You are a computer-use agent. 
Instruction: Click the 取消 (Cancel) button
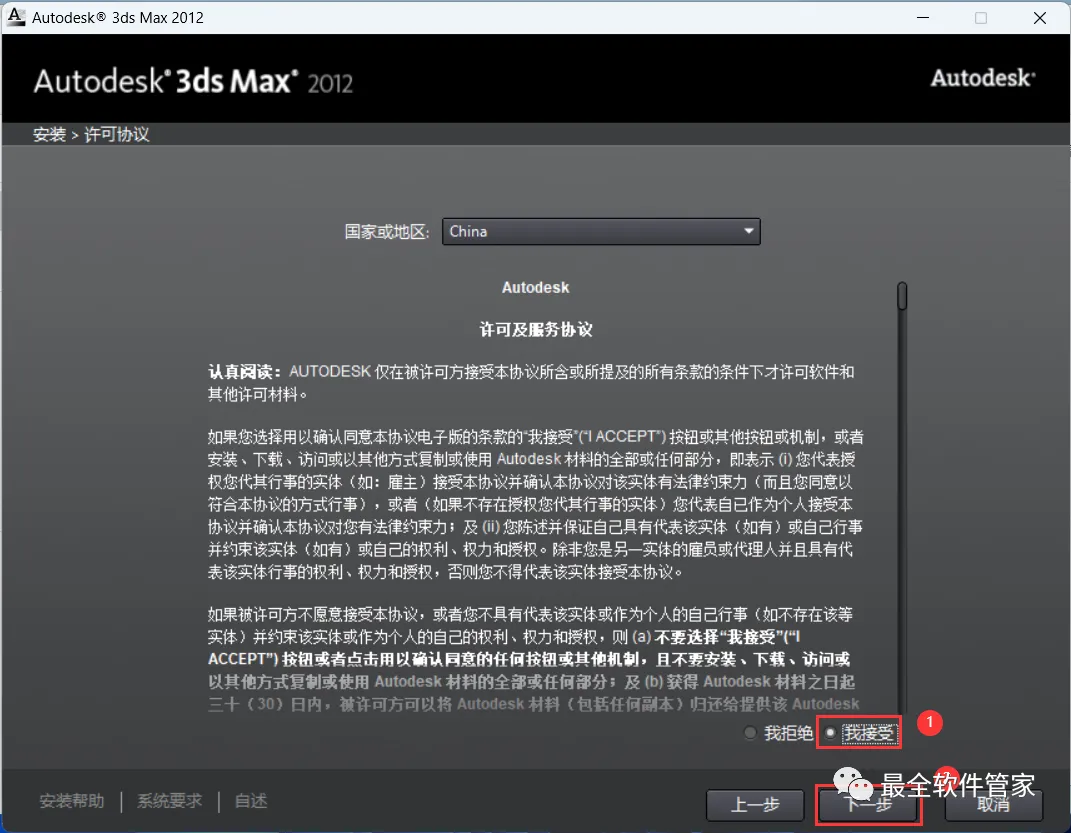(994, 805)
